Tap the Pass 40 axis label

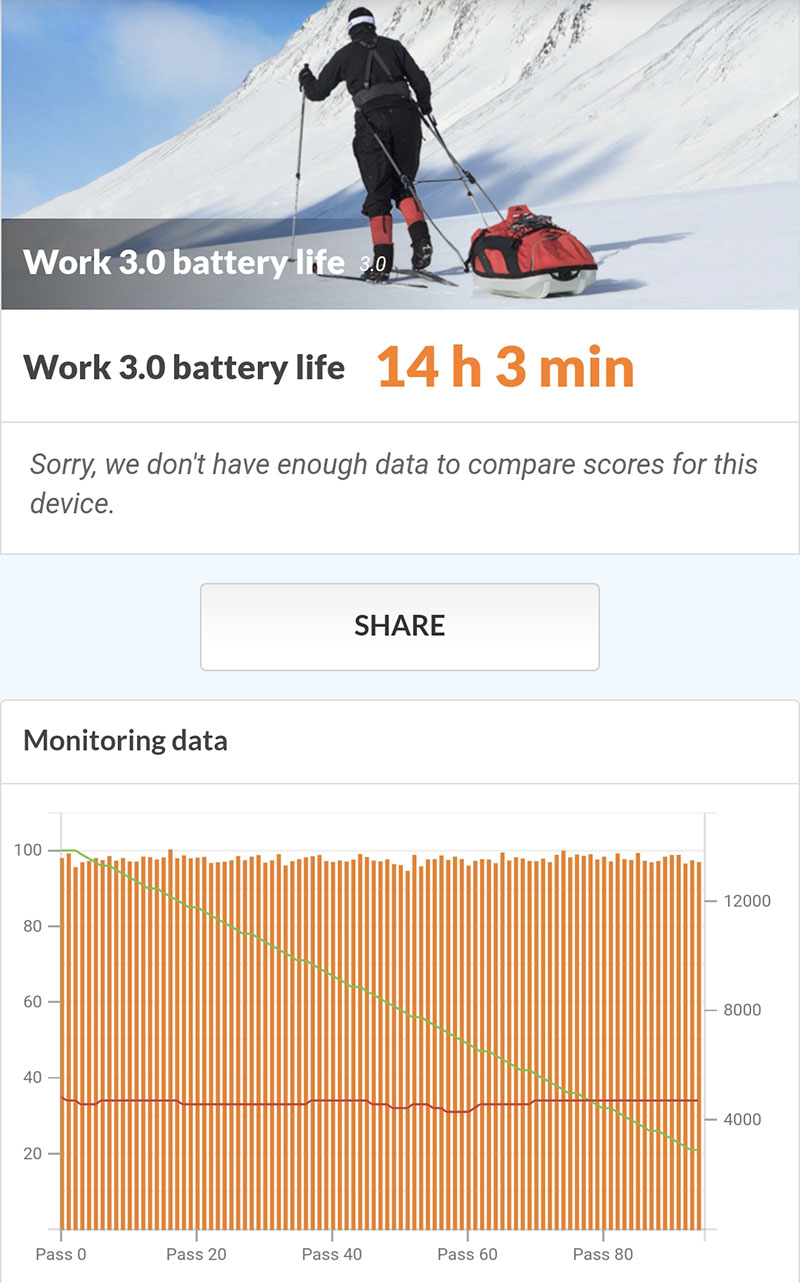point(332,1254)
